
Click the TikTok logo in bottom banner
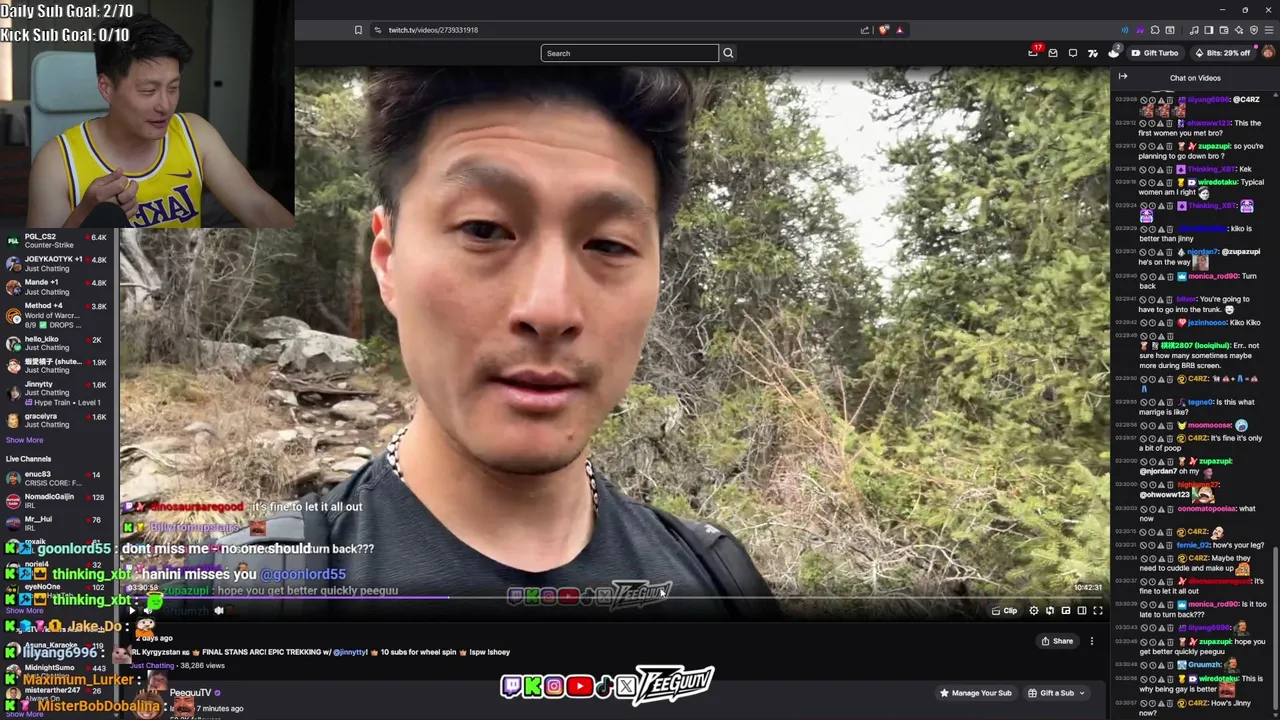(x=604, y=687)
